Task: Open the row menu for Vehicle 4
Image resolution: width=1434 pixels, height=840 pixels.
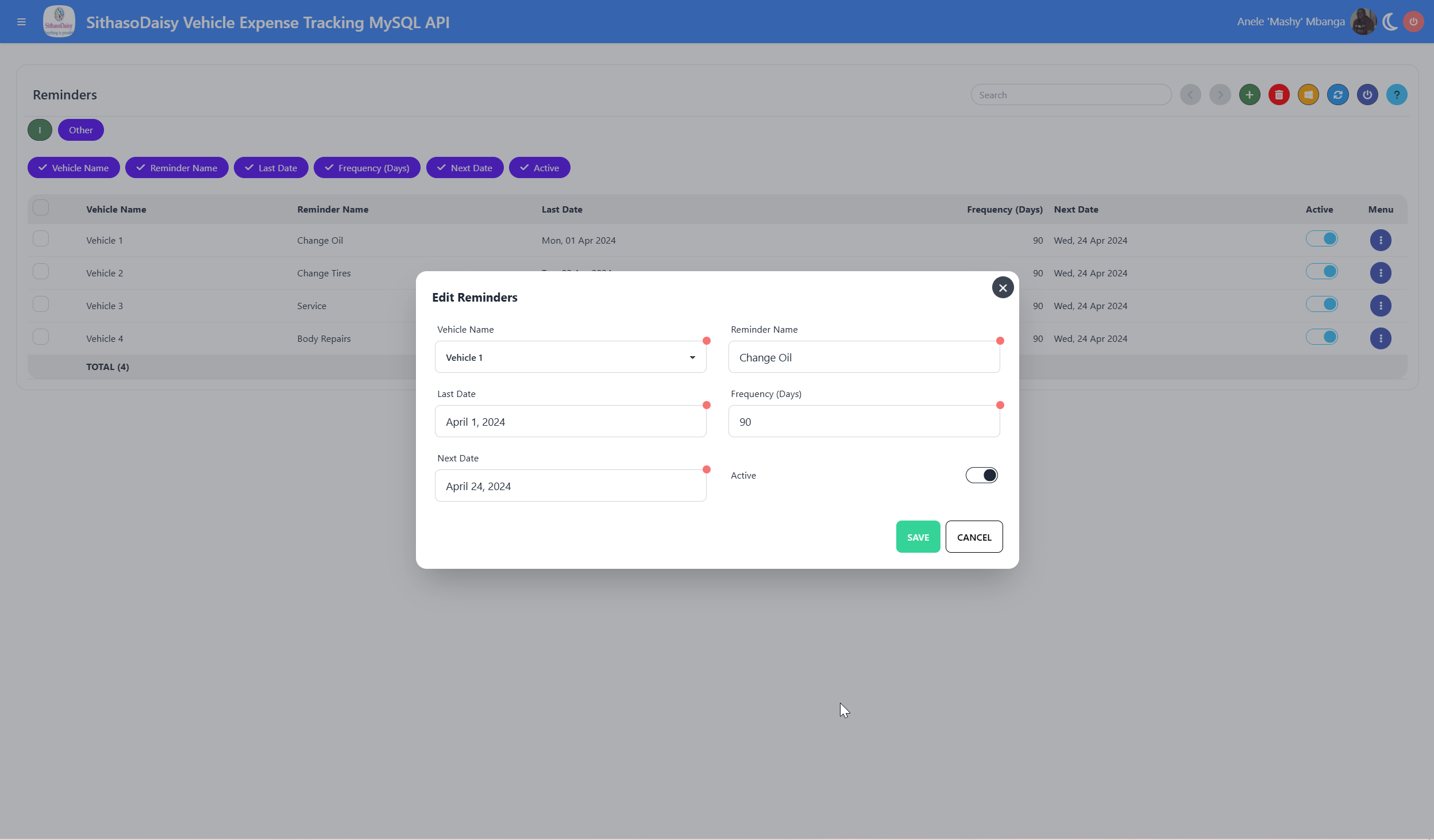Action: 1380,338
